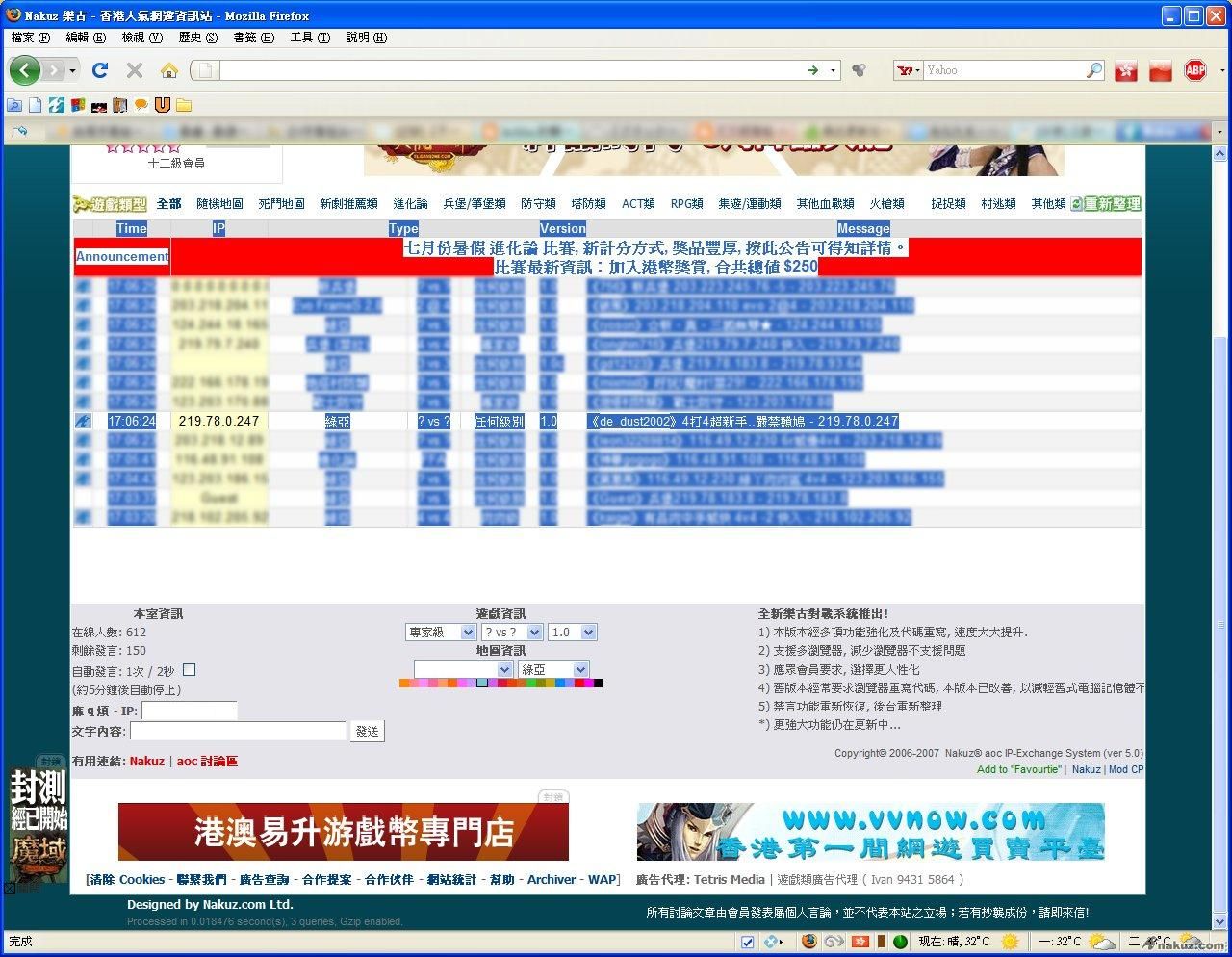The height and width of the screenshot is (957, 1232).
Task: Click the green 重新整理 refresh icon
Action: [1106, 204]
